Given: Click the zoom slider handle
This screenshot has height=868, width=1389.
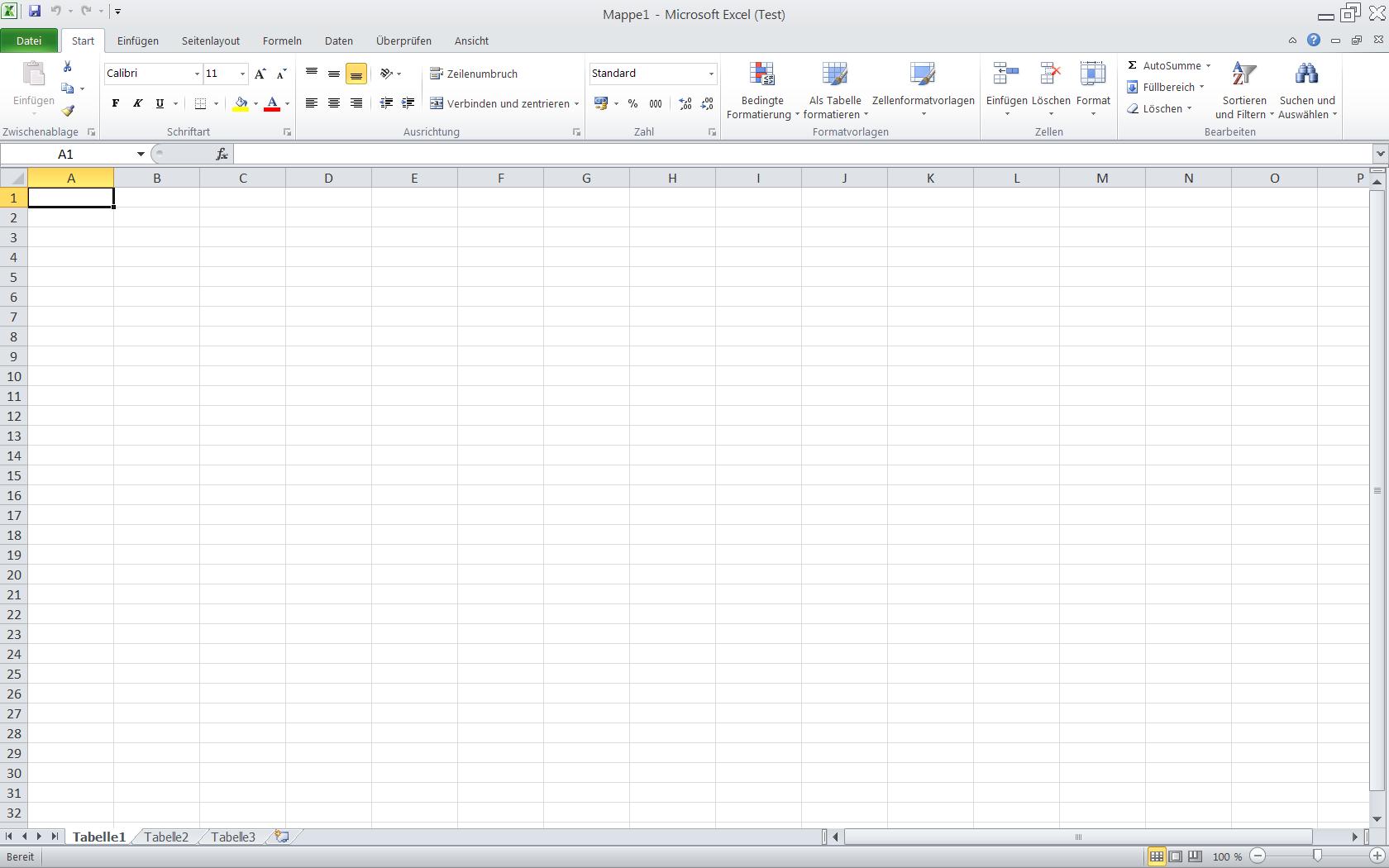Looking at the screenshot, I should [x=1317, y=856].
